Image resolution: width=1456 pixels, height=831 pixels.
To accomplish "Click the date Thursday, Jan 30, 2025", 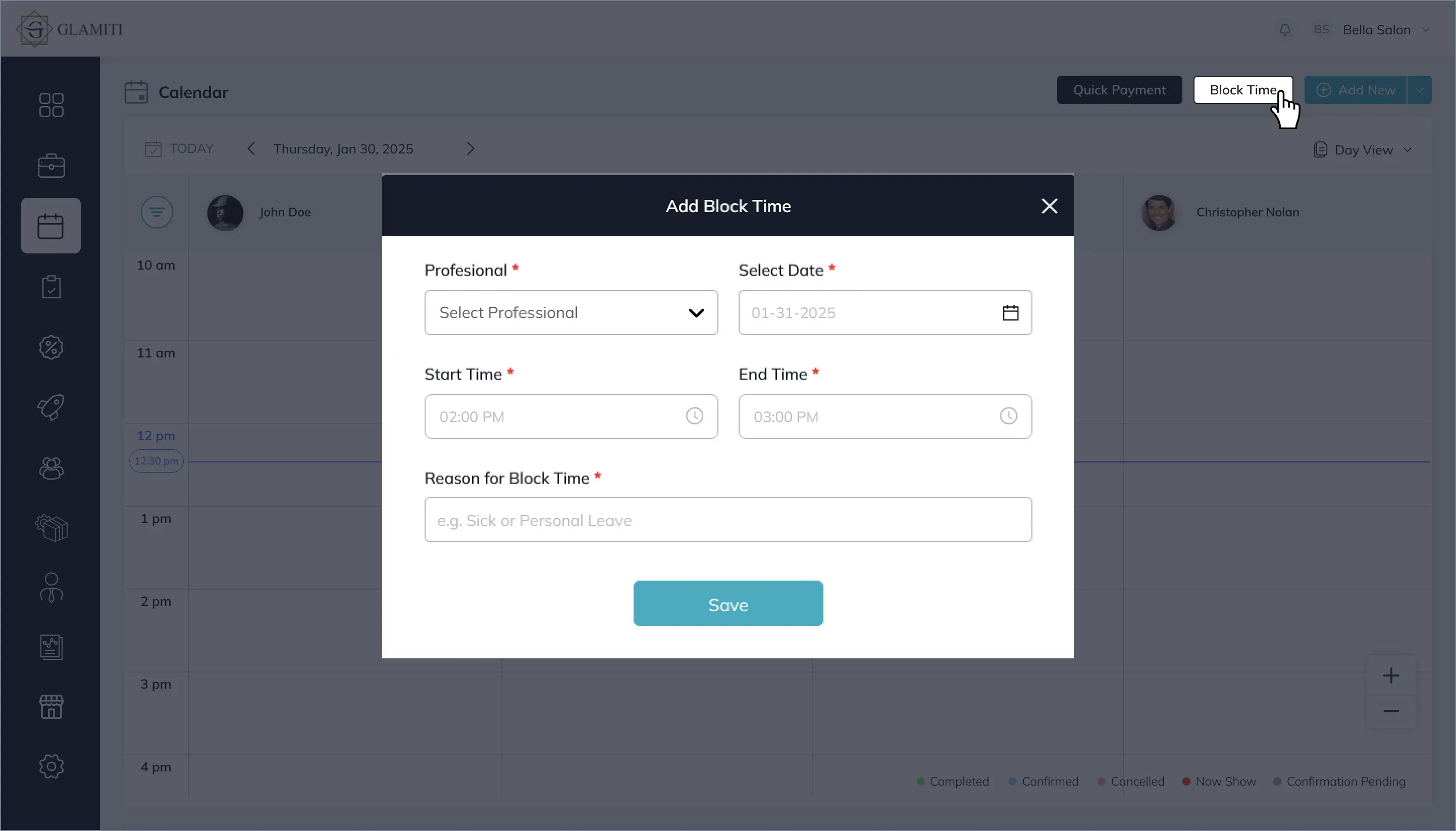I will 343,149.
